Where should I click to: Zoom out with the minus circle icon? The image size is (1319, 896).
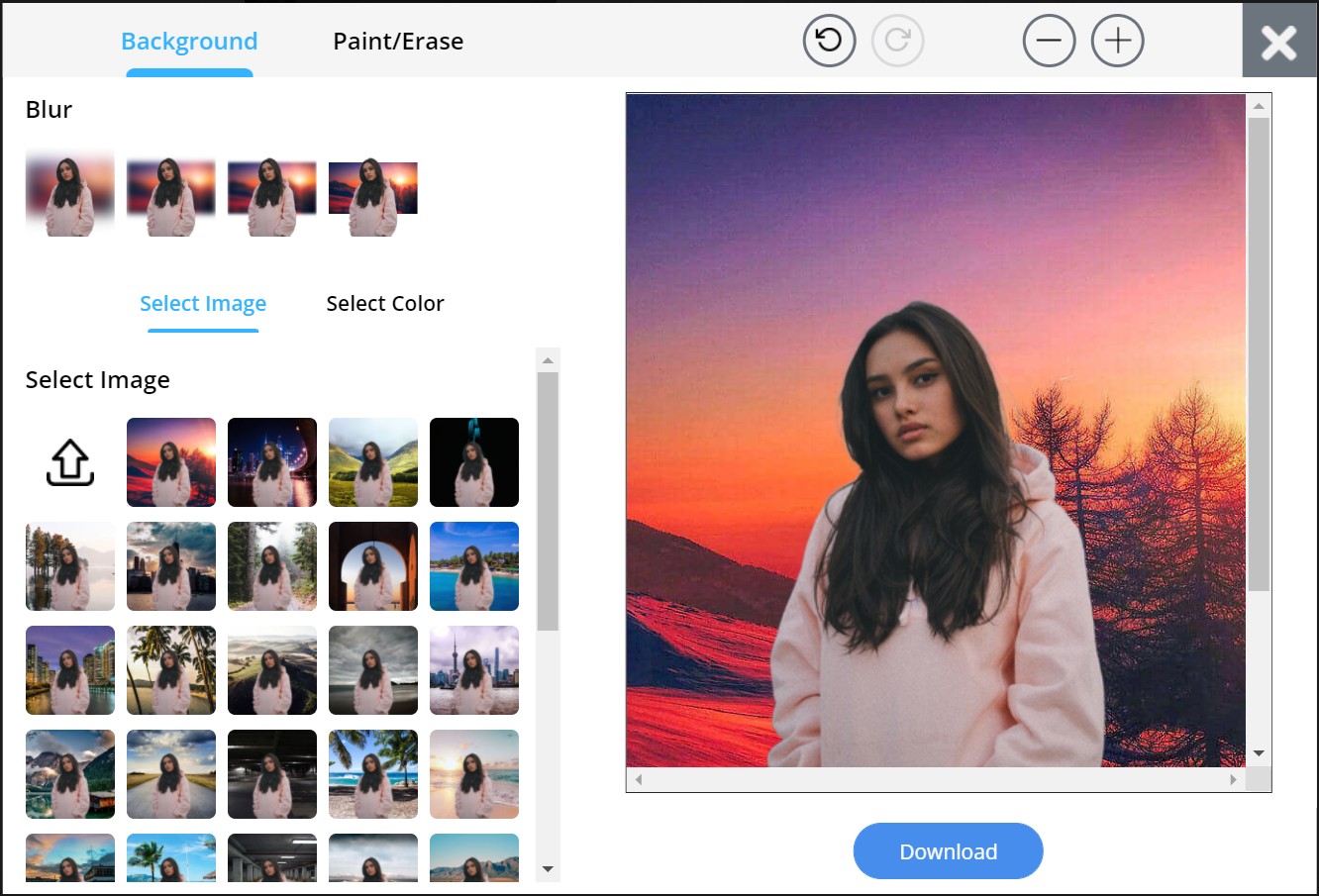[x=1049, y=41]
